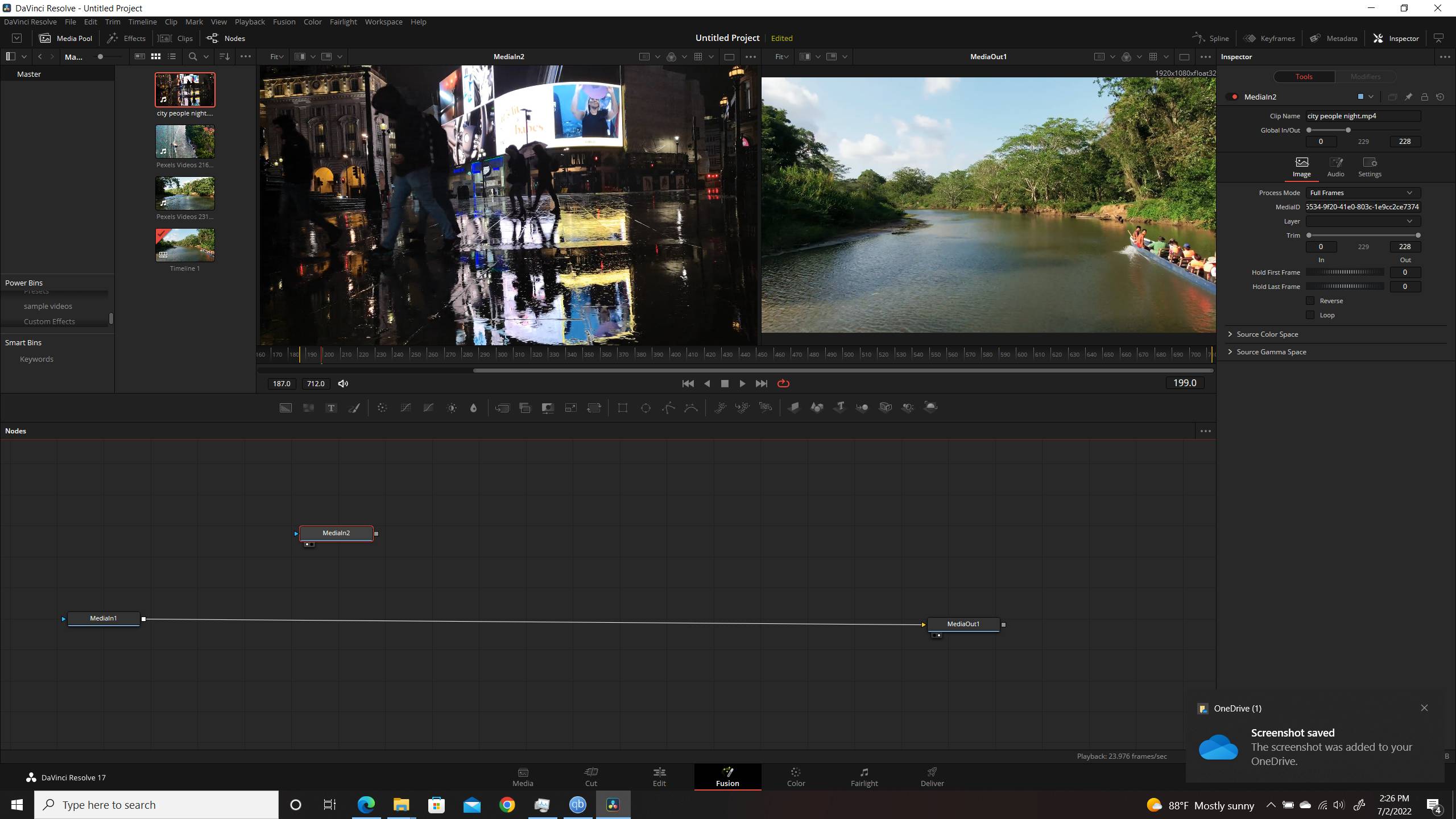Open the Audio tab in Inspector
This screenshot has width=1456, height=819.
(x=1335, y=167)
